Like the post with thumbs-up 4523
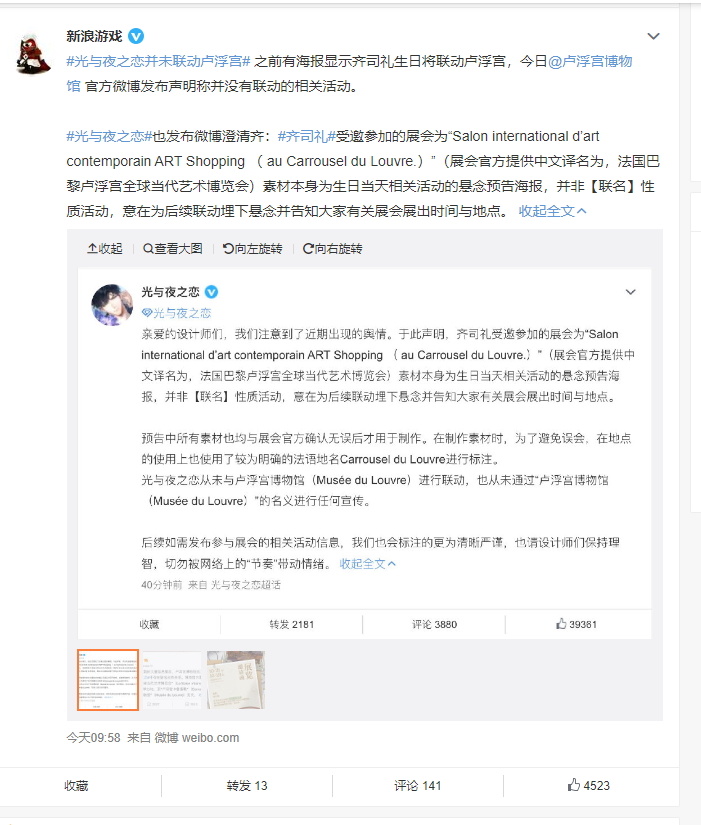Image resolution: width=701 pixels, height=825 pixels. point(588,786)
